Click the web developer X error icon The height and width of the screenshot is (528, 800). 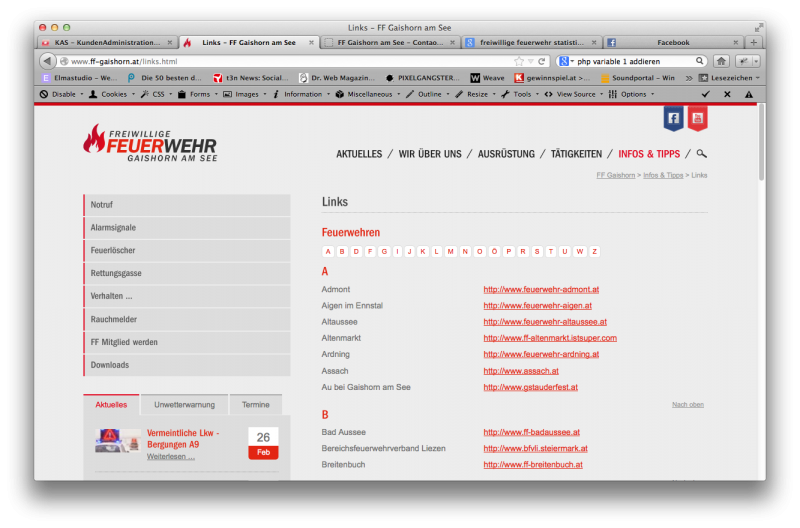click(x=727, y=94)
